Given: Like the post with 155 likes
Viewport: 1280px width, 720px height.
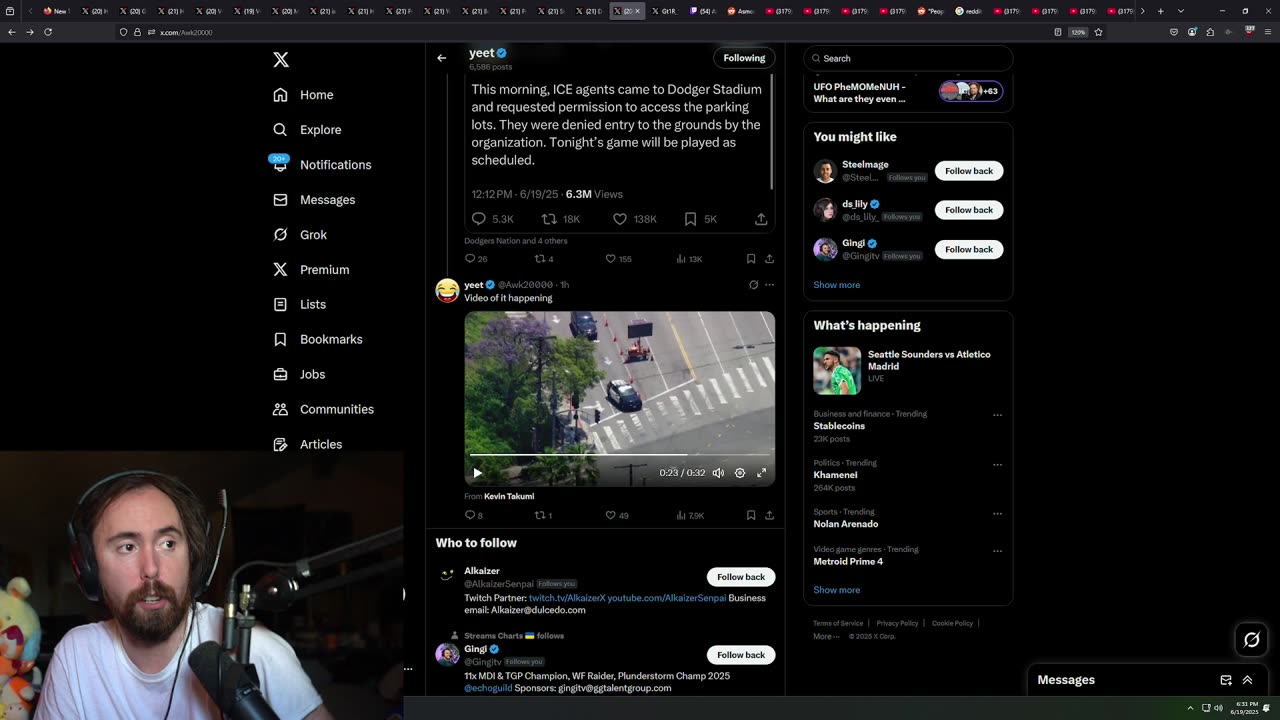Looking at the screenshot, I should (610, 259).
